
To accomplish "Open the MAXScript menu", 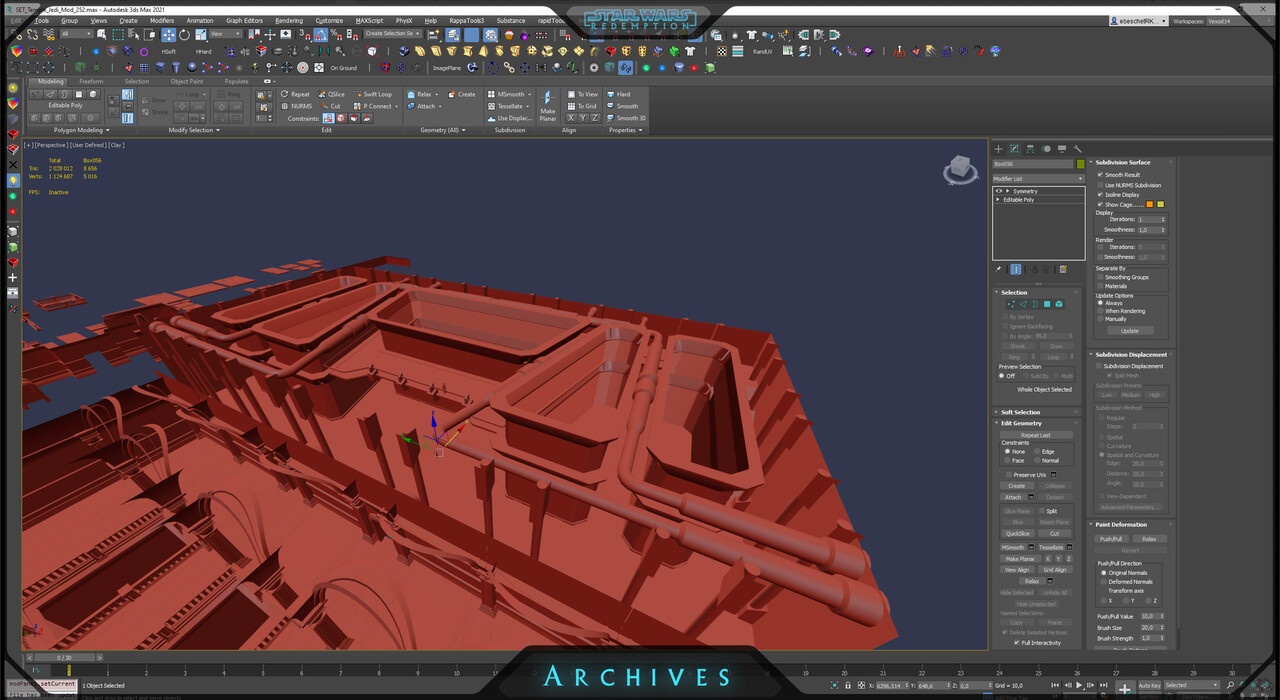I will tap(370, 20).
